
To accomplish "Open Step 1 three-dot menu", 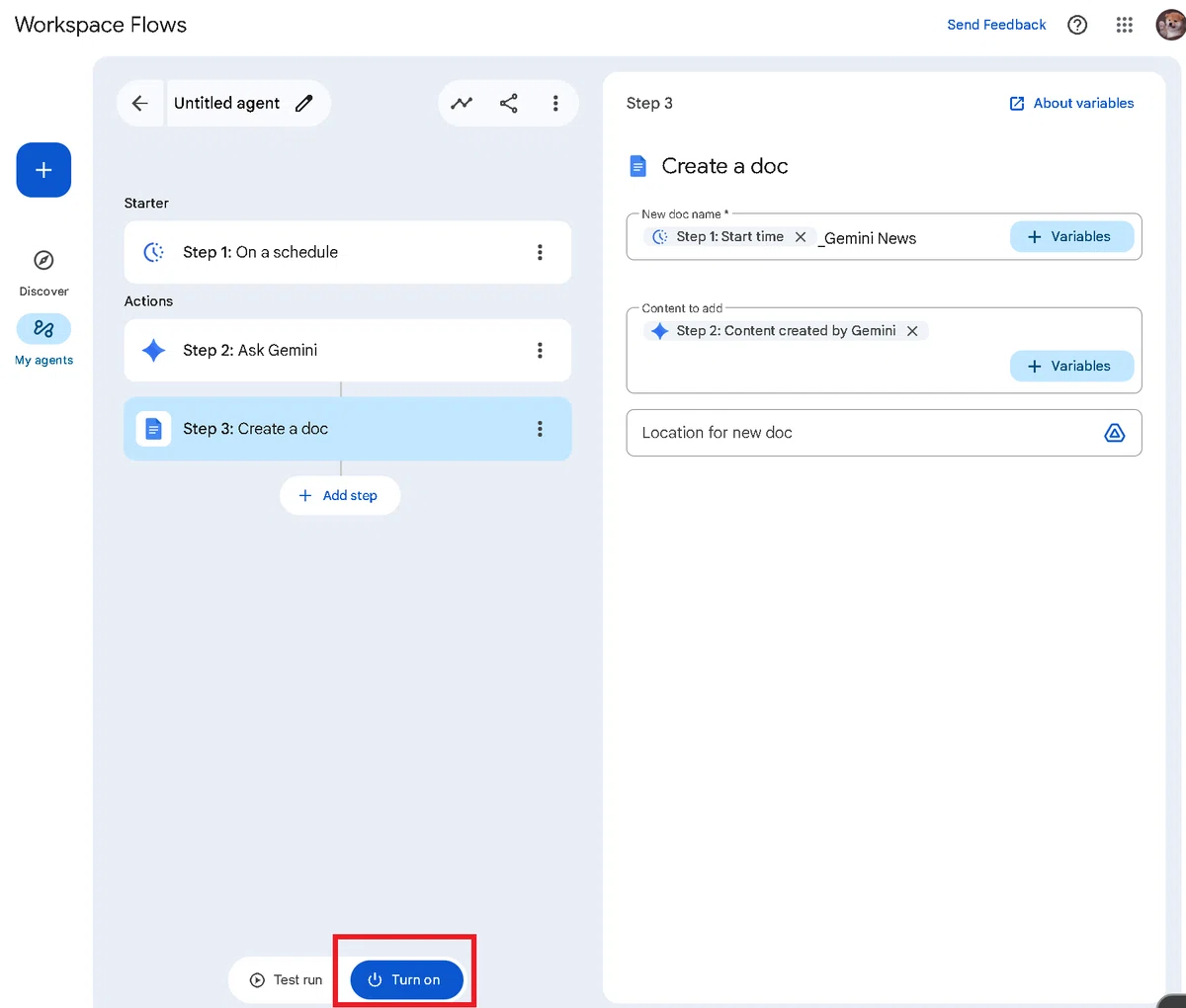I will pos(540,252).
